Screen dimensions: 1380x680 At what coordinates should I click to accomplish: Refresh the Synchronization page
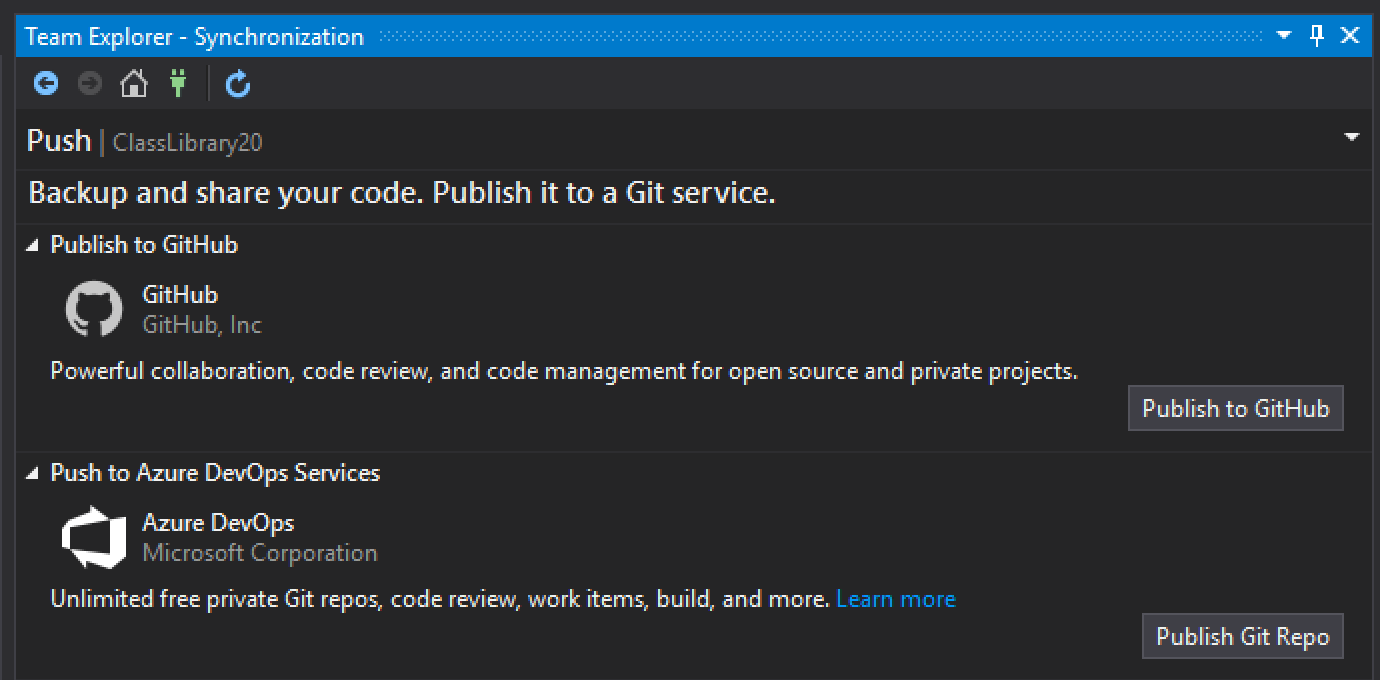click(238, 83)
